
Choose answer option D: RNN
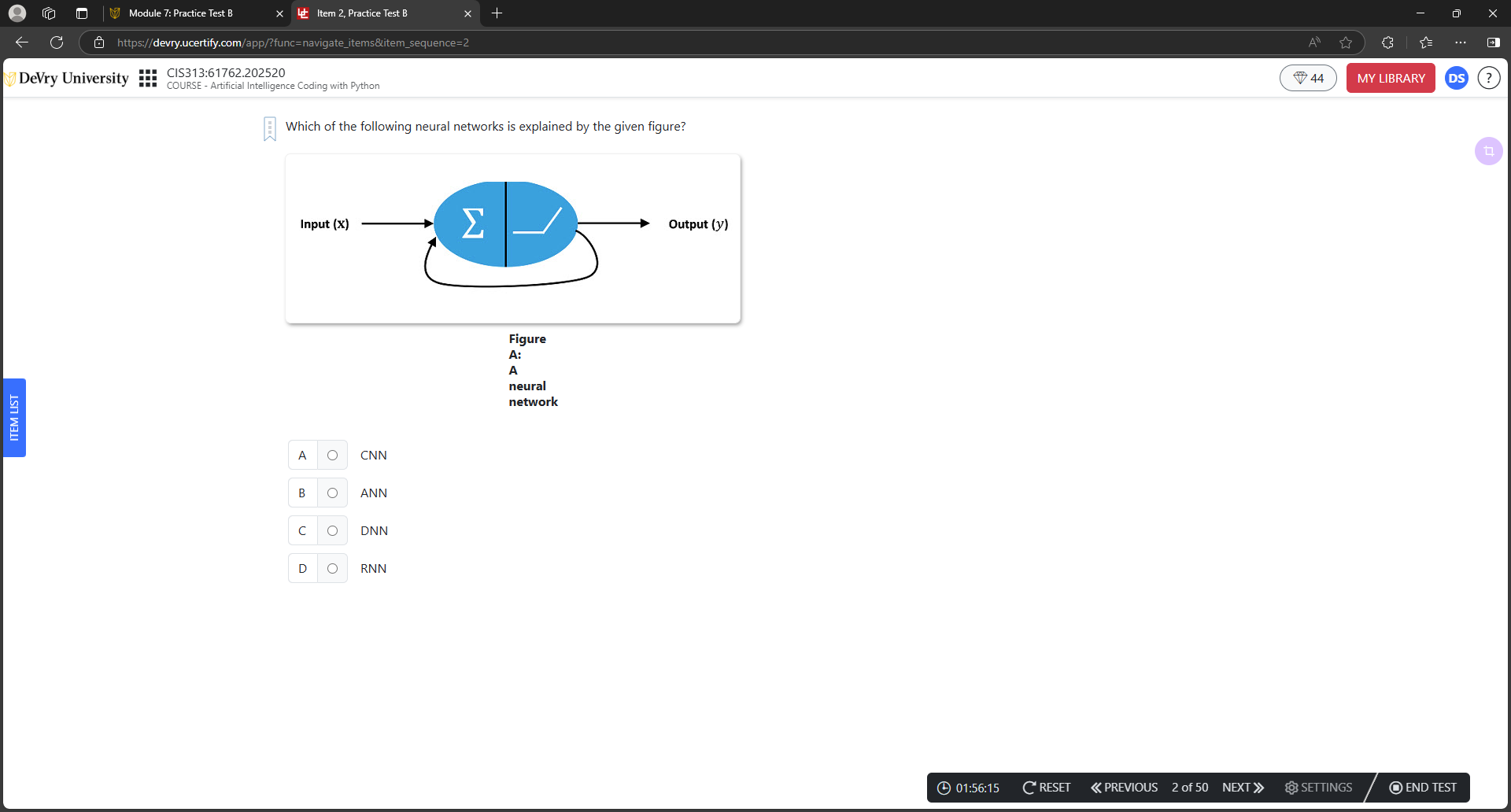[332, 569]
